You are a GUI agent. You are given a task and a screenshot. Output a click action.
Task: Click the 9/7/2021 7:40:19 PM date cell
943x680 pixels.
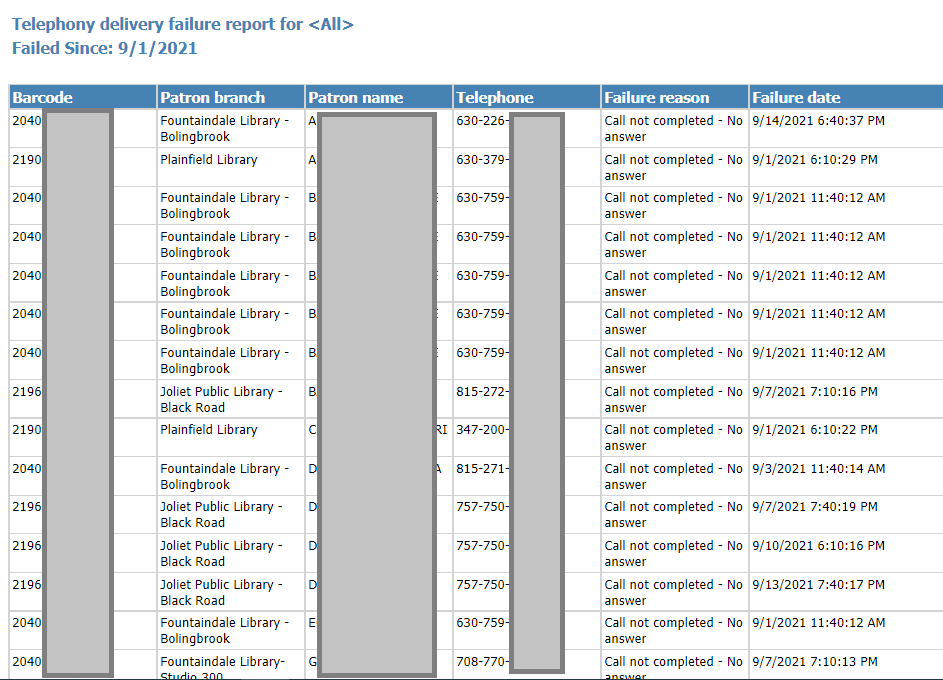click(815, 507)
